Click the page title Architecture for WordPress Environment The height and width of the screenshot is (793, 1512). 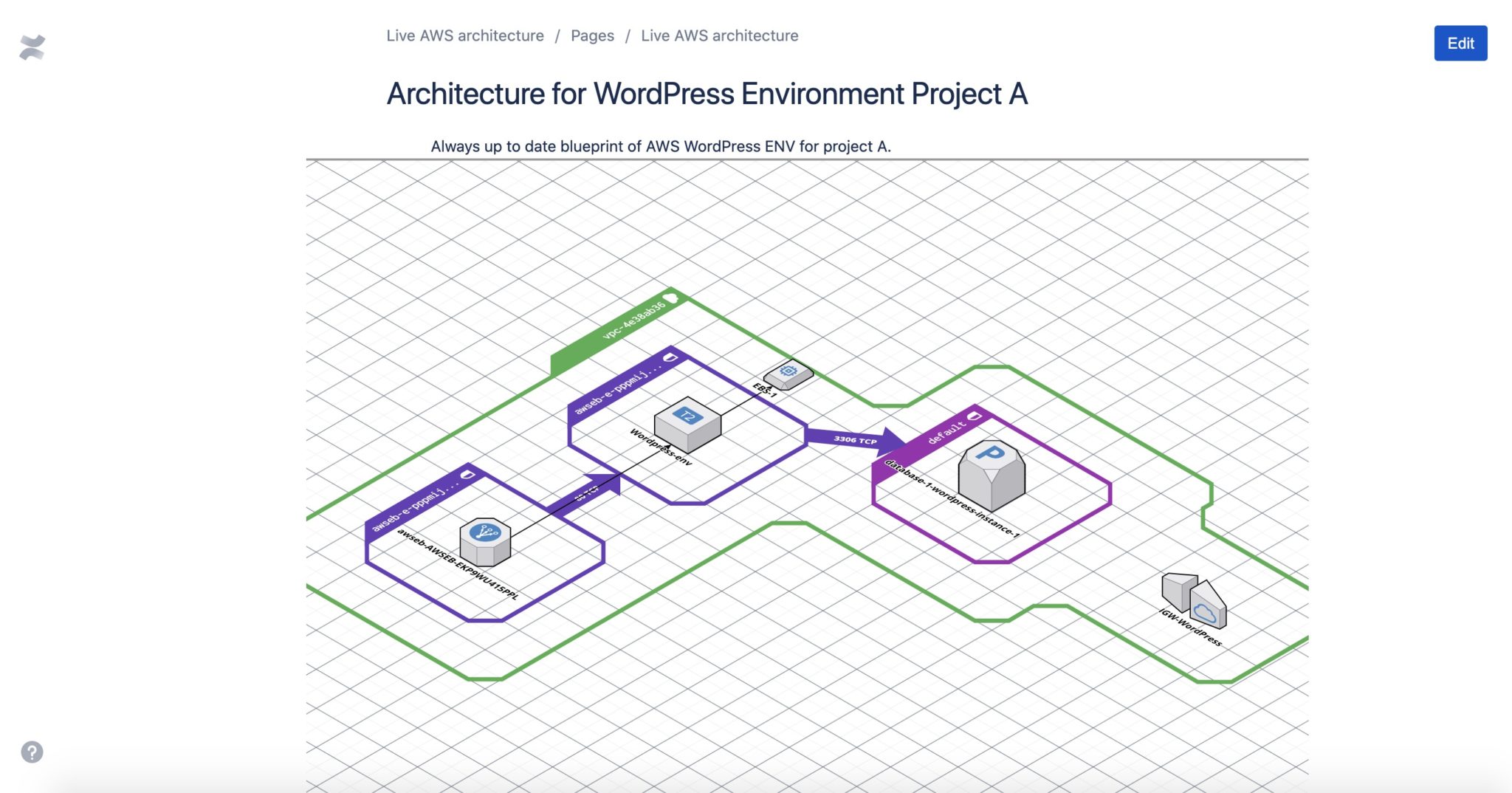(x=707, y=93)
